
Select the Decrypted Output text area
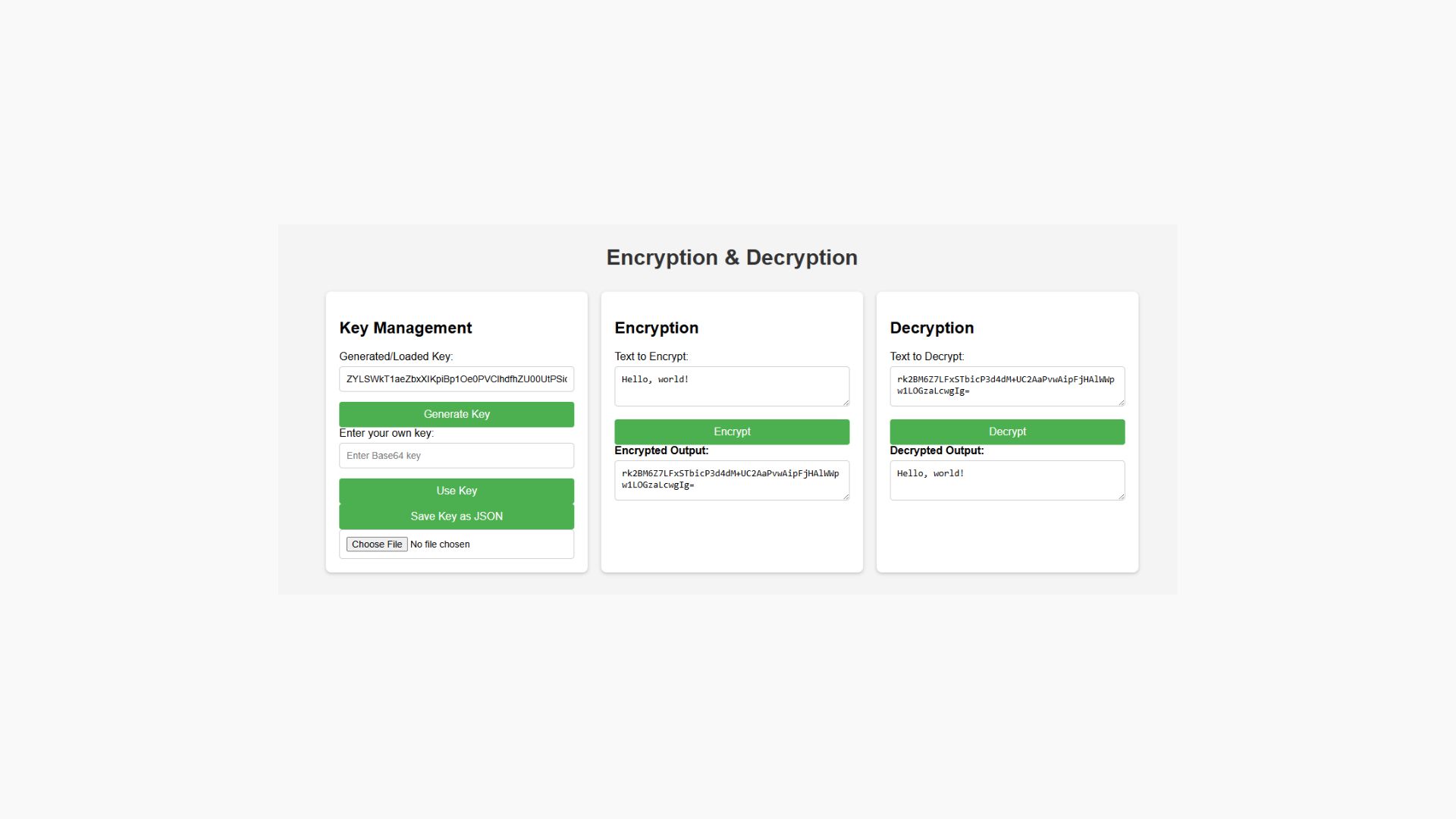tap(1007, 481)
